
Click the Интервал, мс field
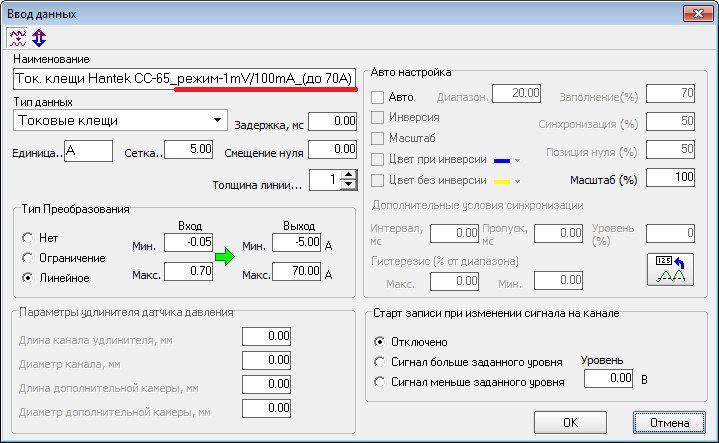coord(454,233)
